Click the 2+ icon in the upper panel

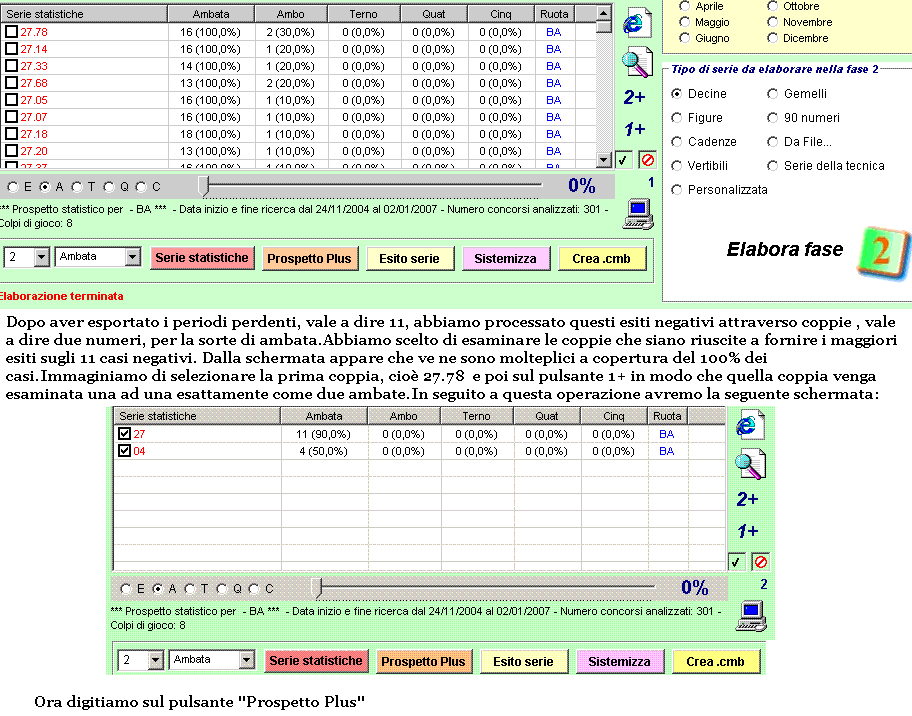click(634, 97)
